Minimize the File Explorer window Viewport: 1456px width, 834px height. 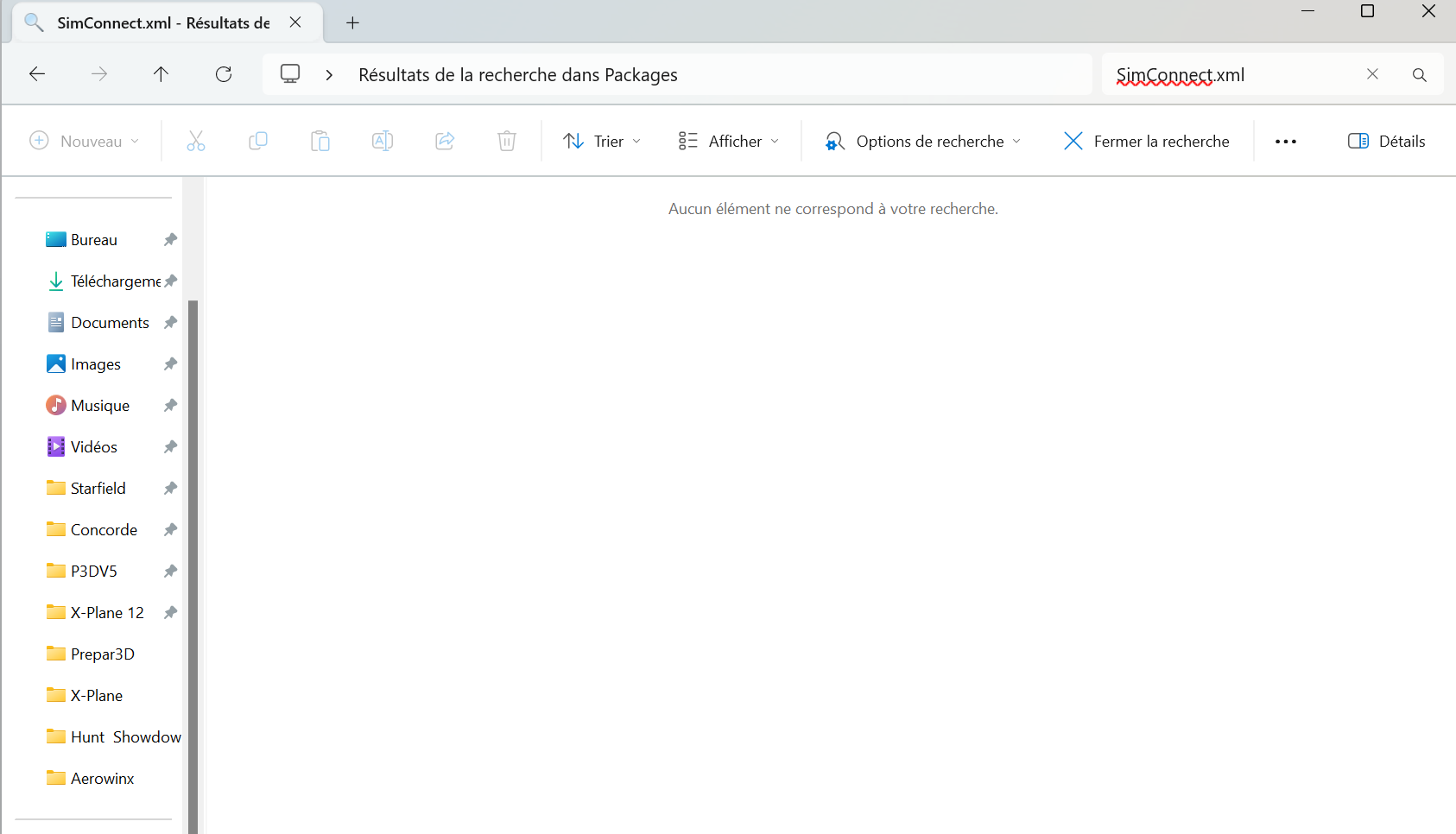coord(1307,11)
